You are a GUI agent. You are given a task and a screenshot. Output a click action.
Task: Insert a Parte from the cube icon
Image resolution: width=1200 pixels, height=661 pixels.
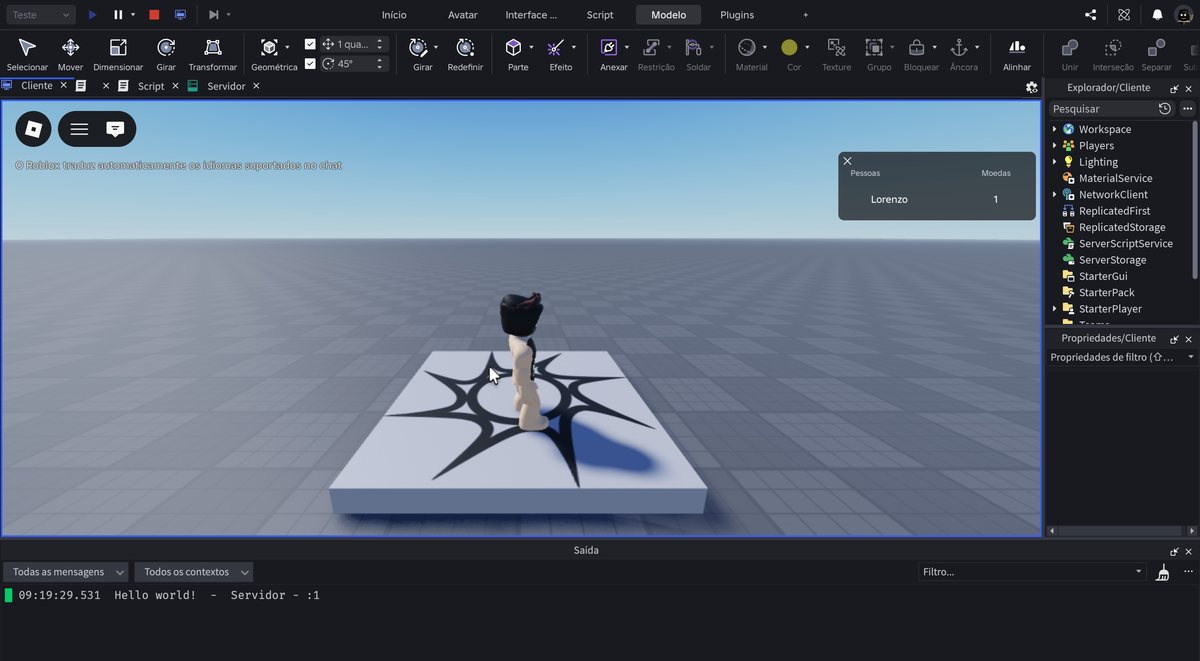pos(513,48)
